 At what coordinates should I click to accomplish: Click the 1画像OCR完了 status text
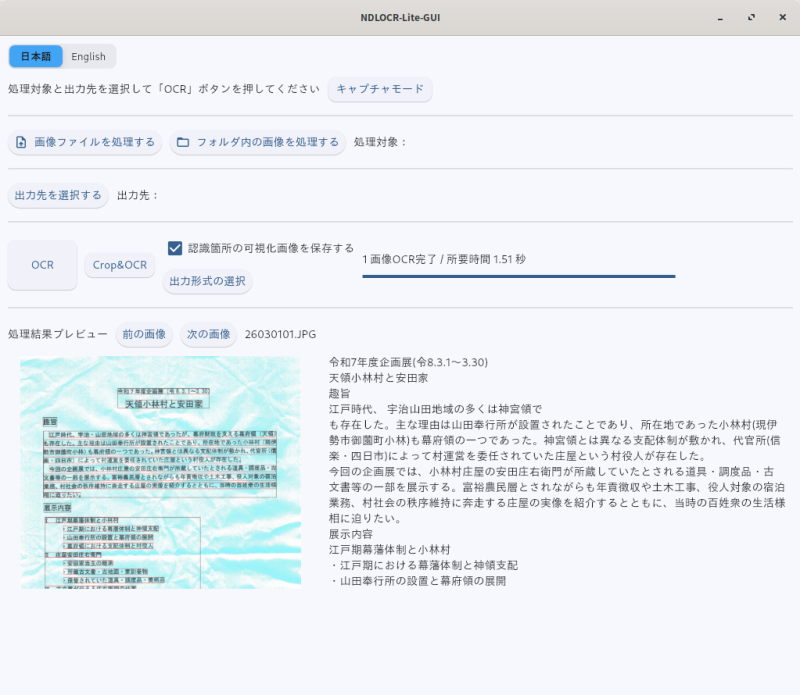443,258
